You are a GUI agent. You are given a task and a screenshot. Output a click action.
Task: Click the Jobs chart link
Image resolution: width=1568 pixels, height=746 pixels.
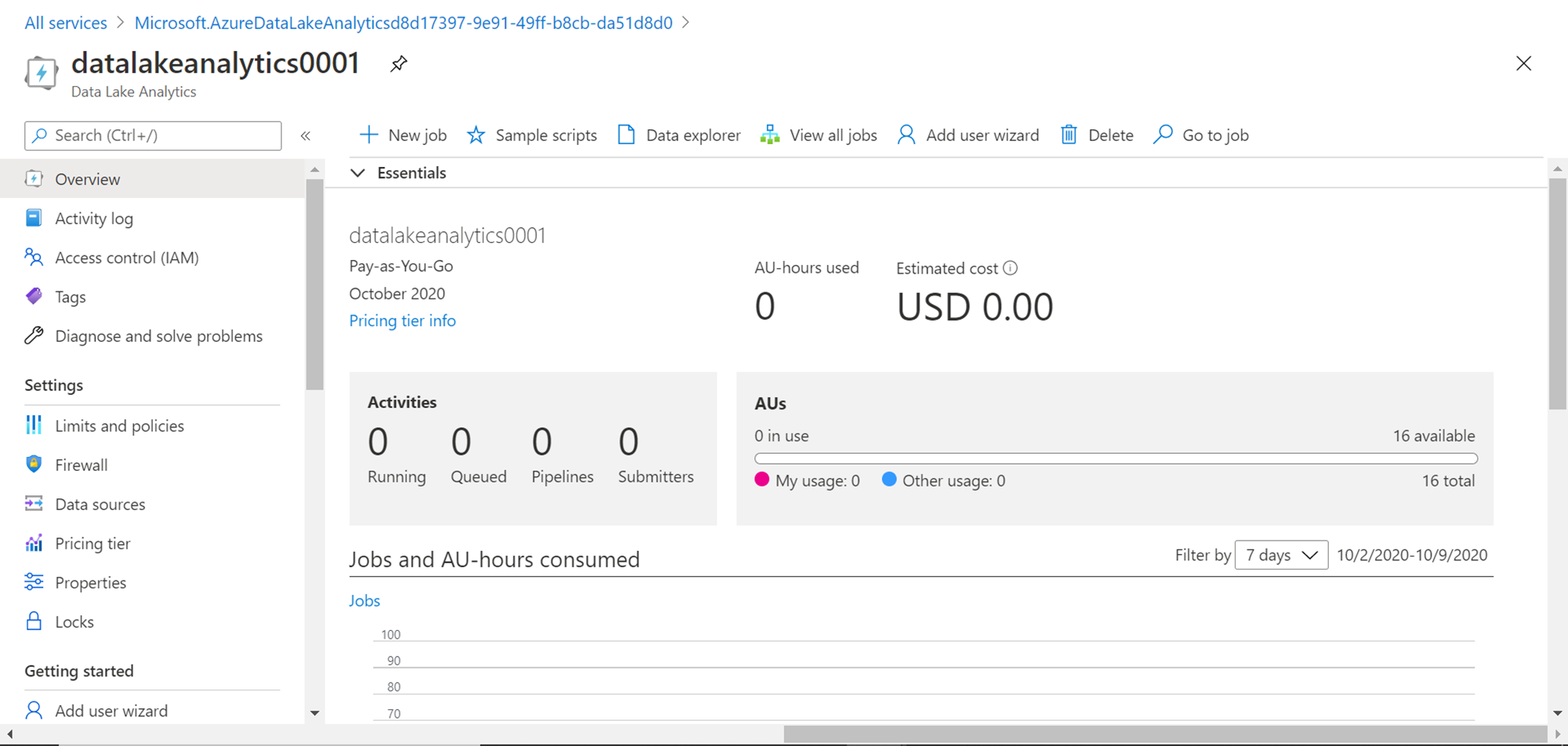365,601
